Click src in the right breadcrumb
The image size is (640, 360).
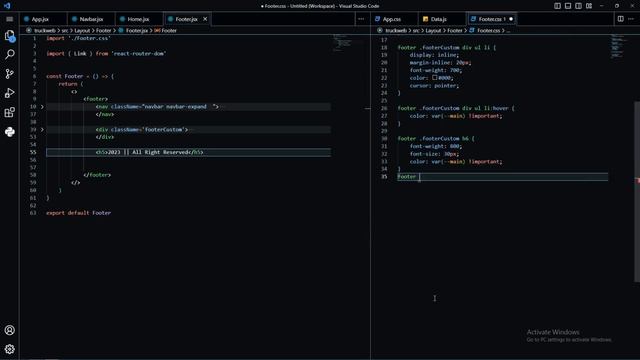(x=416, y=31)
